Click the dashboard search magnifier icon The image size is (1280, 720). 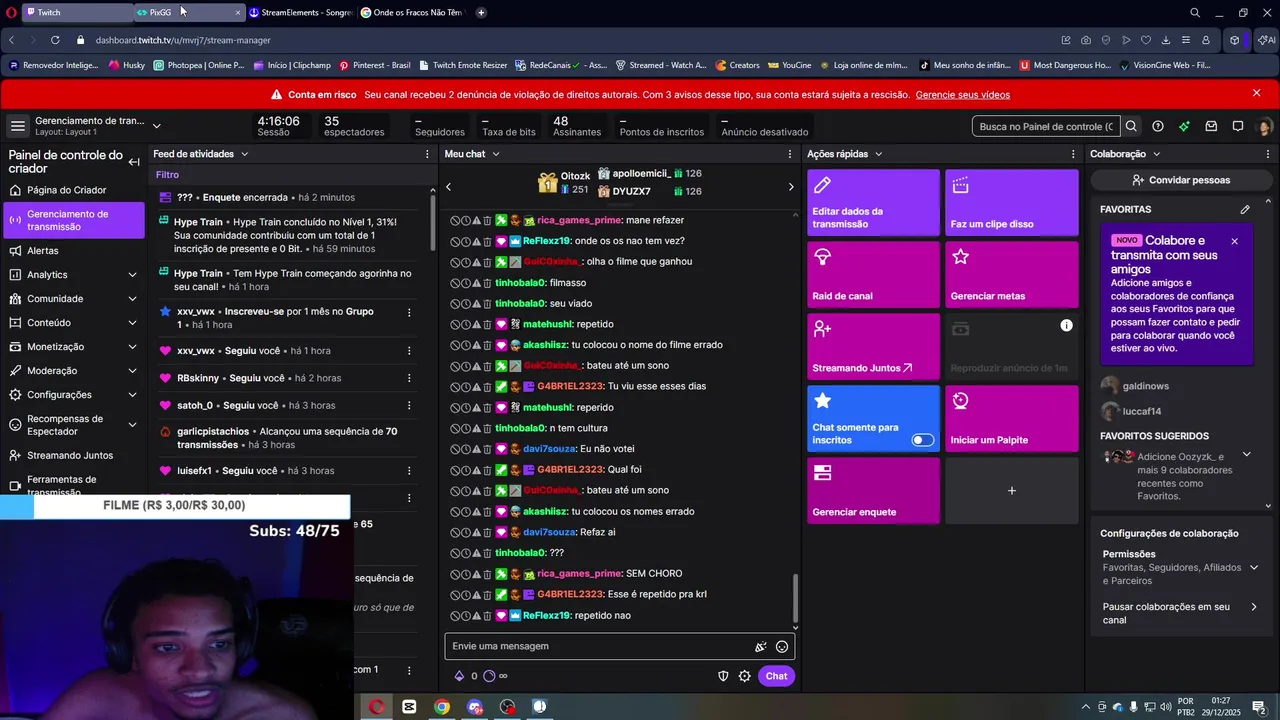(1131, 126)
